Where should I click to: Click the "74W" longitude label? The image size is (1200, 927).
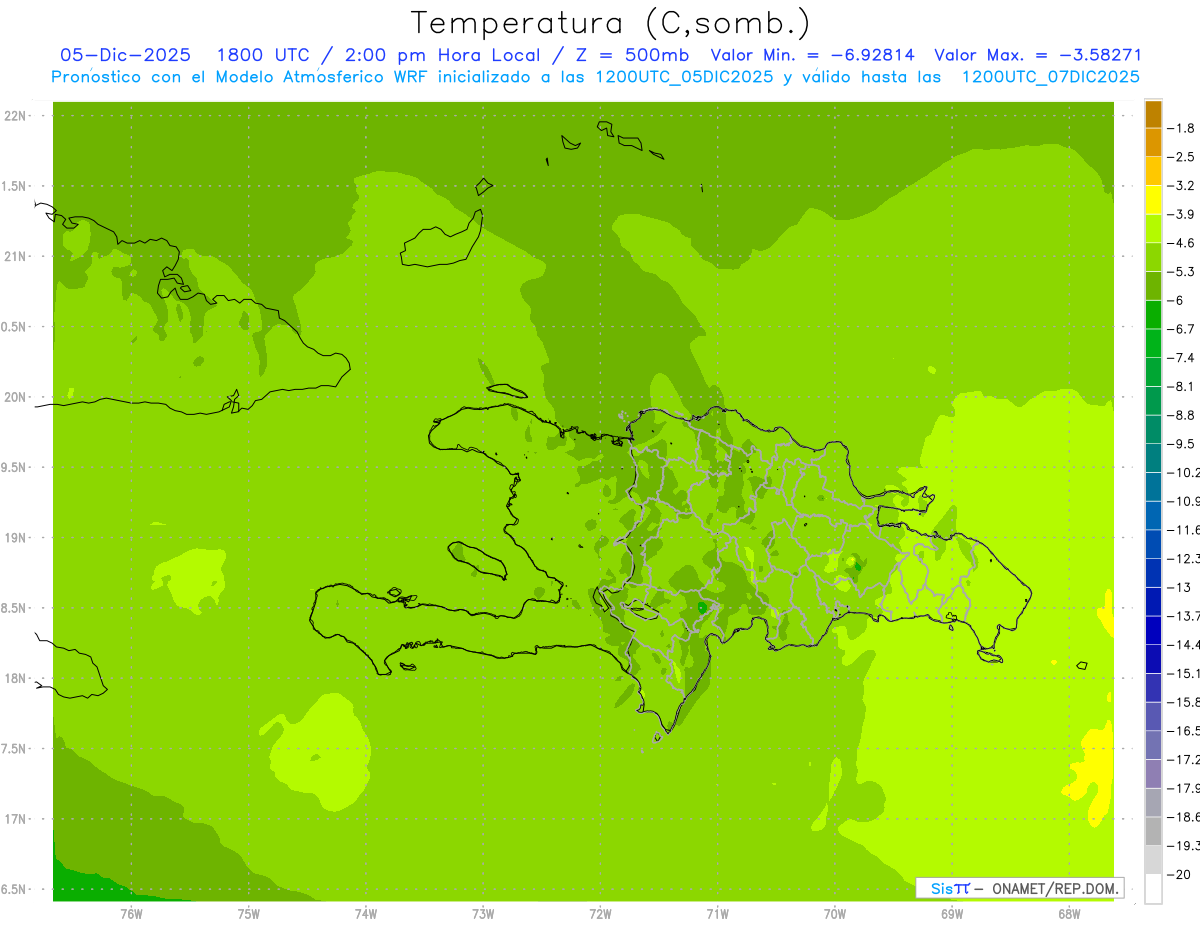(366, 914)
